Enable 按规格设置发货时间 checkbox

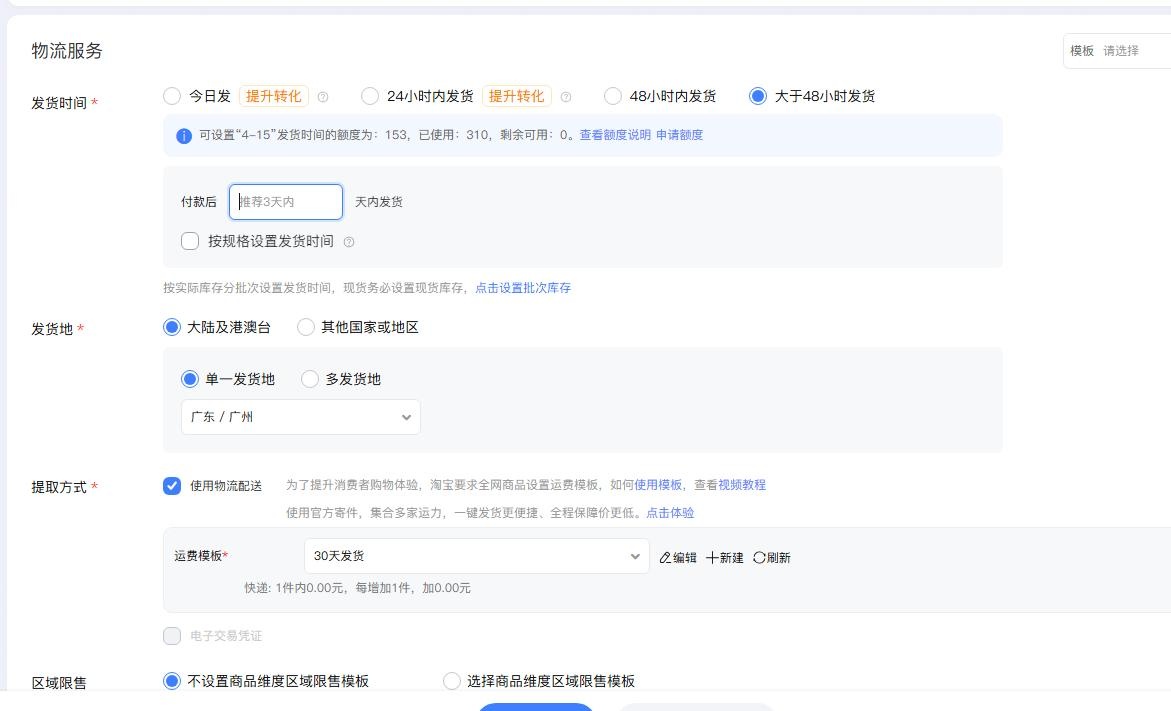pyautogui.click(x=190, y=241)
